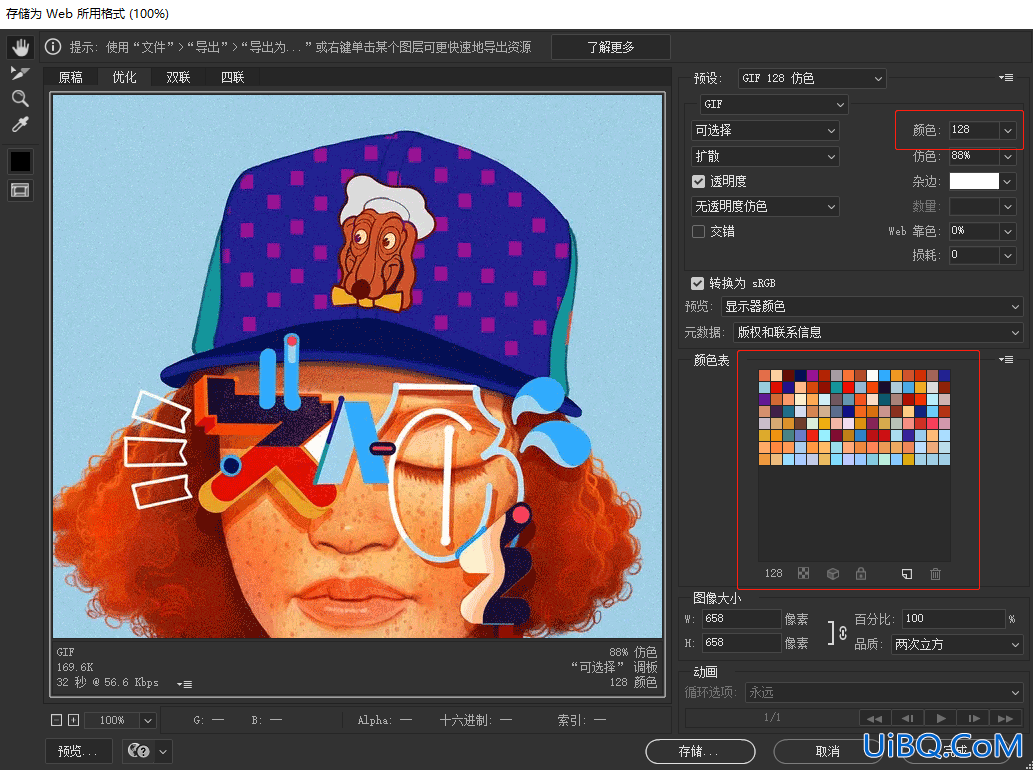Add a new color to the color table
The image size is (1033, 770).
click(907, 574)
